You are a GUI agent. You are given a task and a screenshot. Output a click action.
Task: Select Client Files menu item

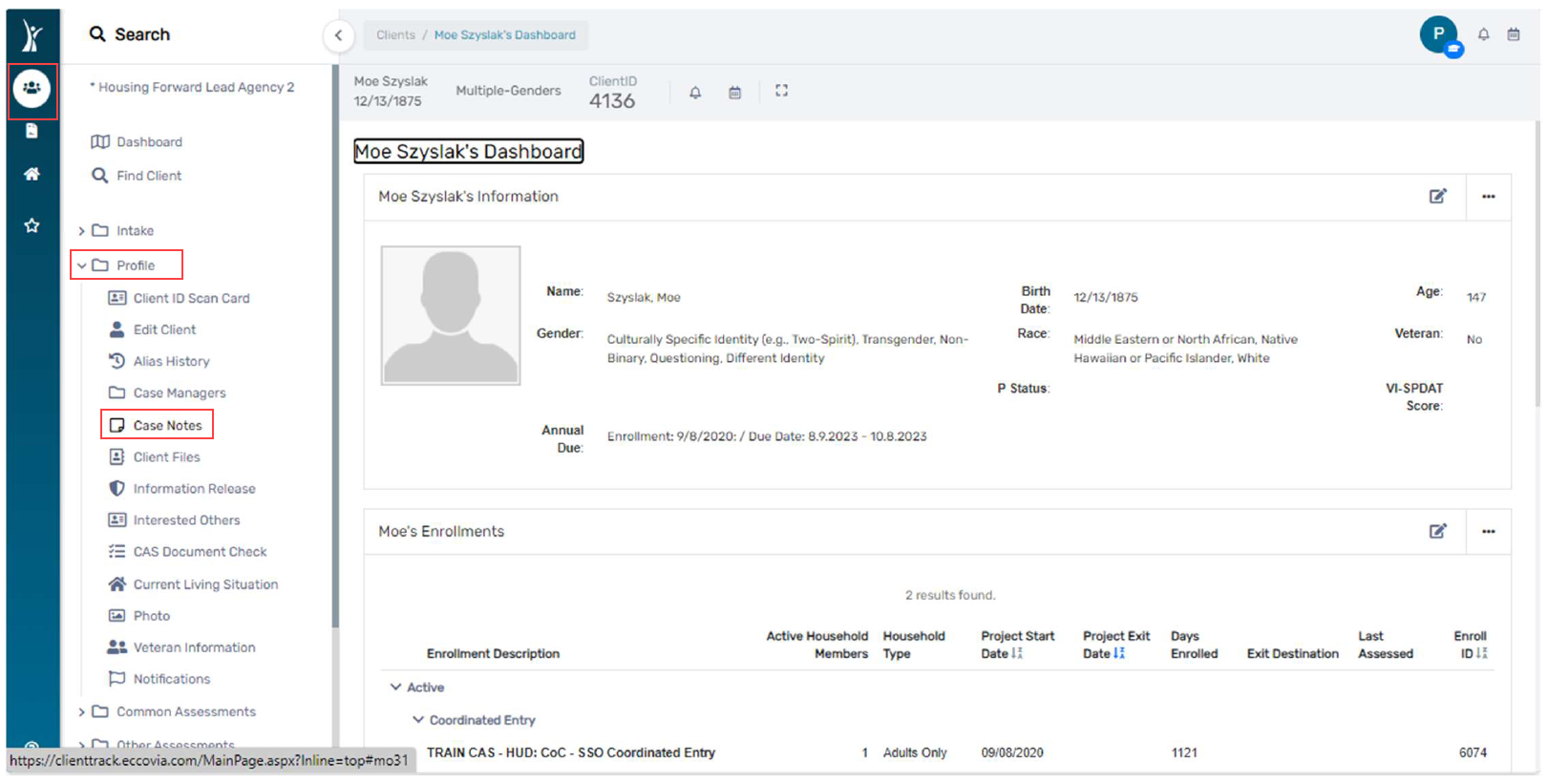coord(166,457)
